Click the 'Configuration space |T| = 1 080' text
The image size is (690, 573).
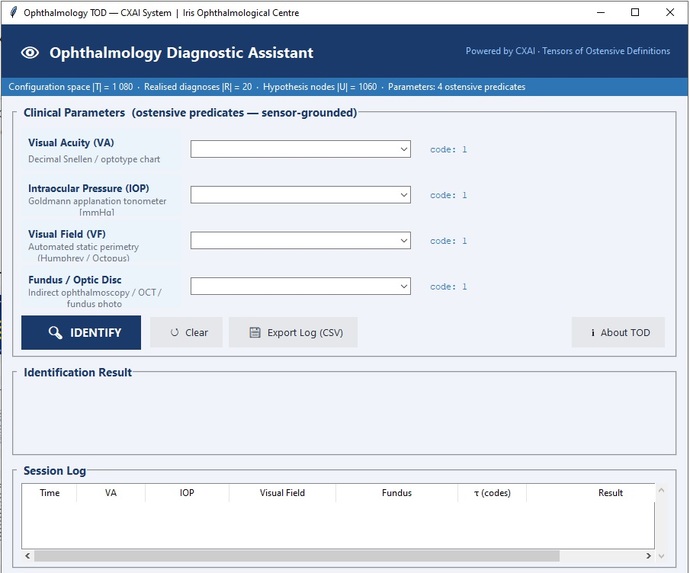tap(70, 87)
